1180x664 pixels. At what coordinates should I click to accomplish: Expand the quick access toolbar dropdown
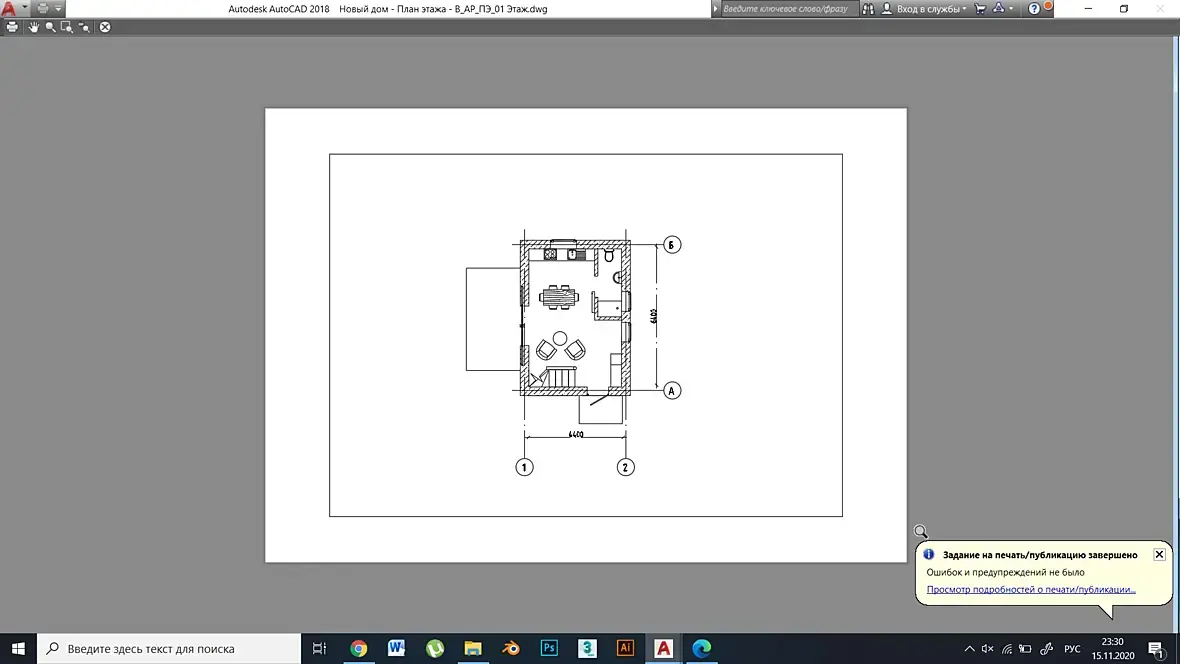pyautogui.click(x=58, y=8)
